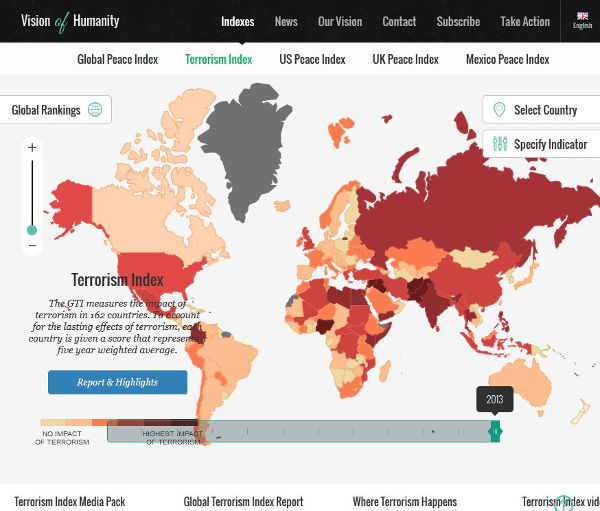Image resolution: width=600 pixels, height=511 pixels.
Task: Expand the Specify Indicator panel
Action: click(550, 144)
